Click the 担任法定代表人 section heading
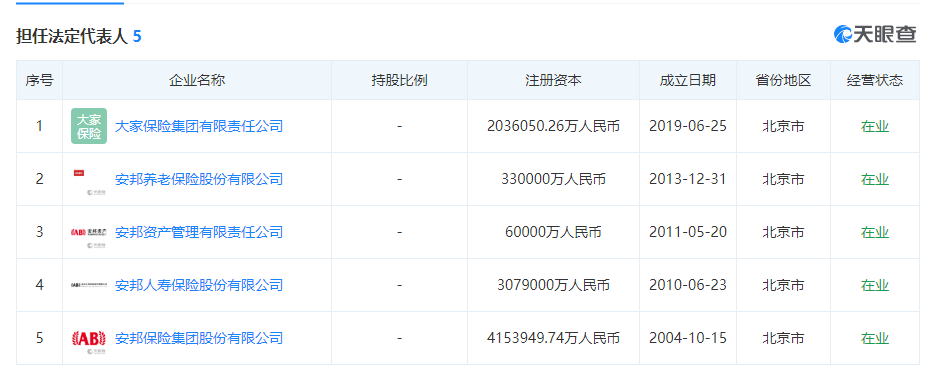 (71, 36)
